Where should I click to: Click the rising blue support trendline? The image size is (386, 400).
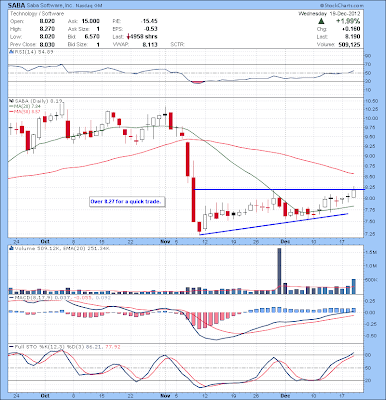pos(273,224)
